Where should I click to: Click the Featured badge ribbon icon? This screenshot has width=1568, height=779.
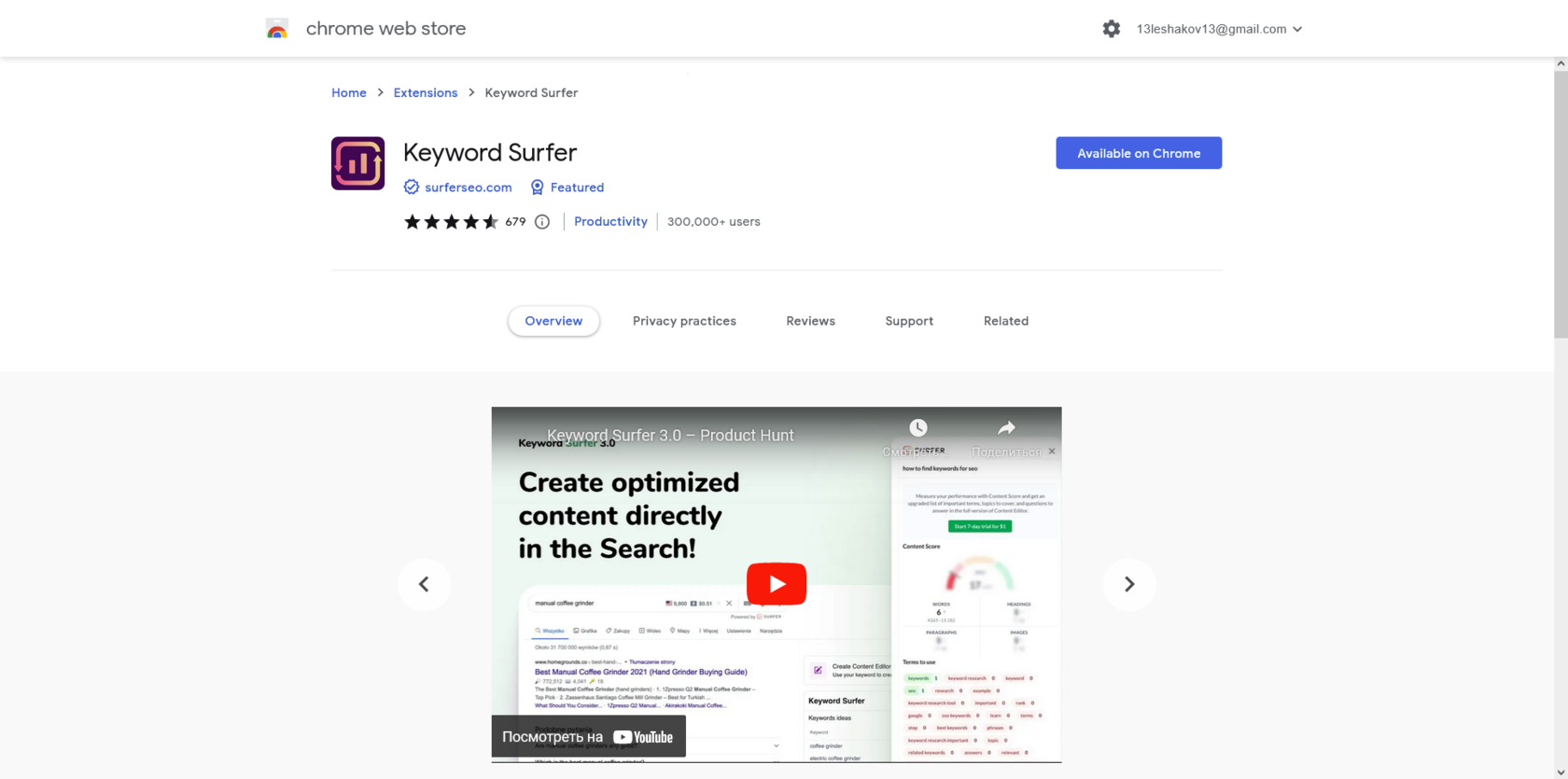point(538,188)
